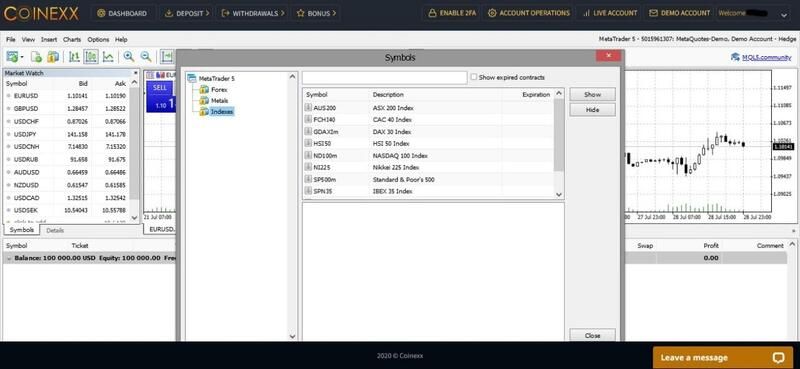Click the new order toolbar icon

tap(12, 57)
